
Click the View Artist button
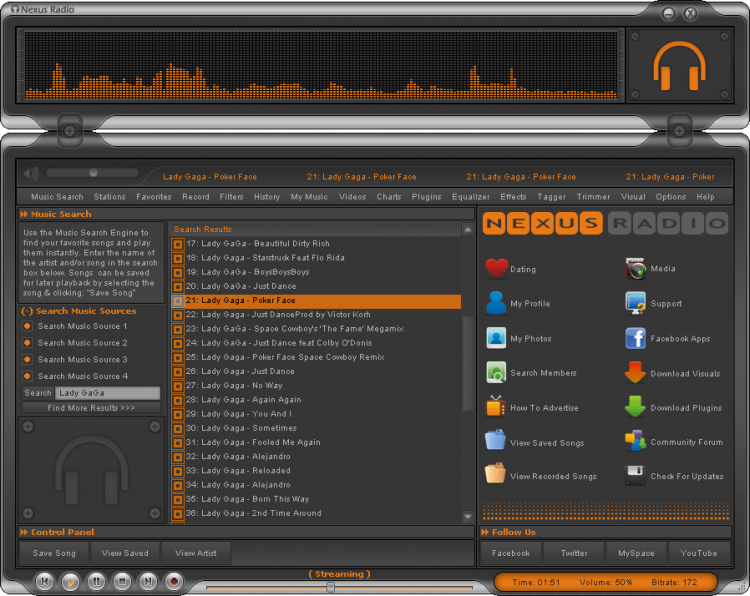pyautogui.click(x=196, y=553)
